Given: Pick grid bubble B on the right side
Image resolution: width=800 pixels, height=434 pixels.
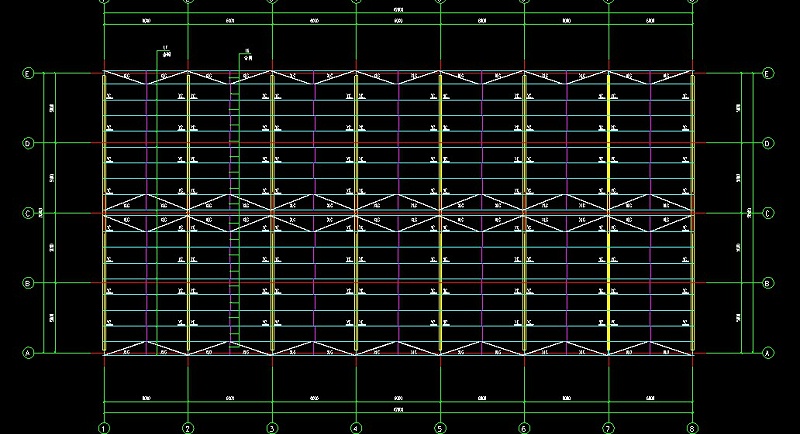Looking at the screenshot, I should point(767,283).
